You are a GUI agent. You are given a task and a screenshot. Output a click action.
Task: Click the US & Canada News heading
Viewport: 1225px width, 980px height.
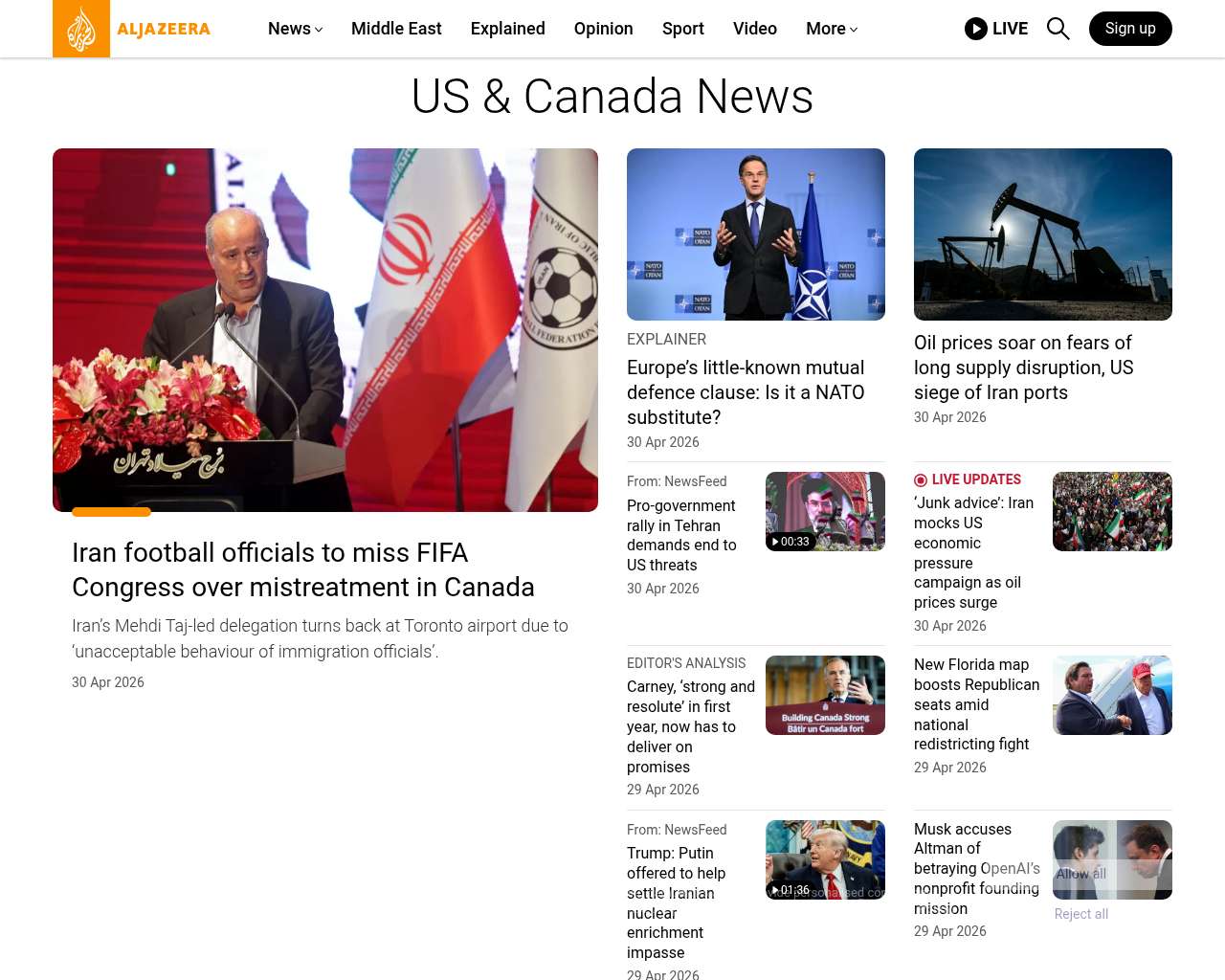[x=612, y=97]
